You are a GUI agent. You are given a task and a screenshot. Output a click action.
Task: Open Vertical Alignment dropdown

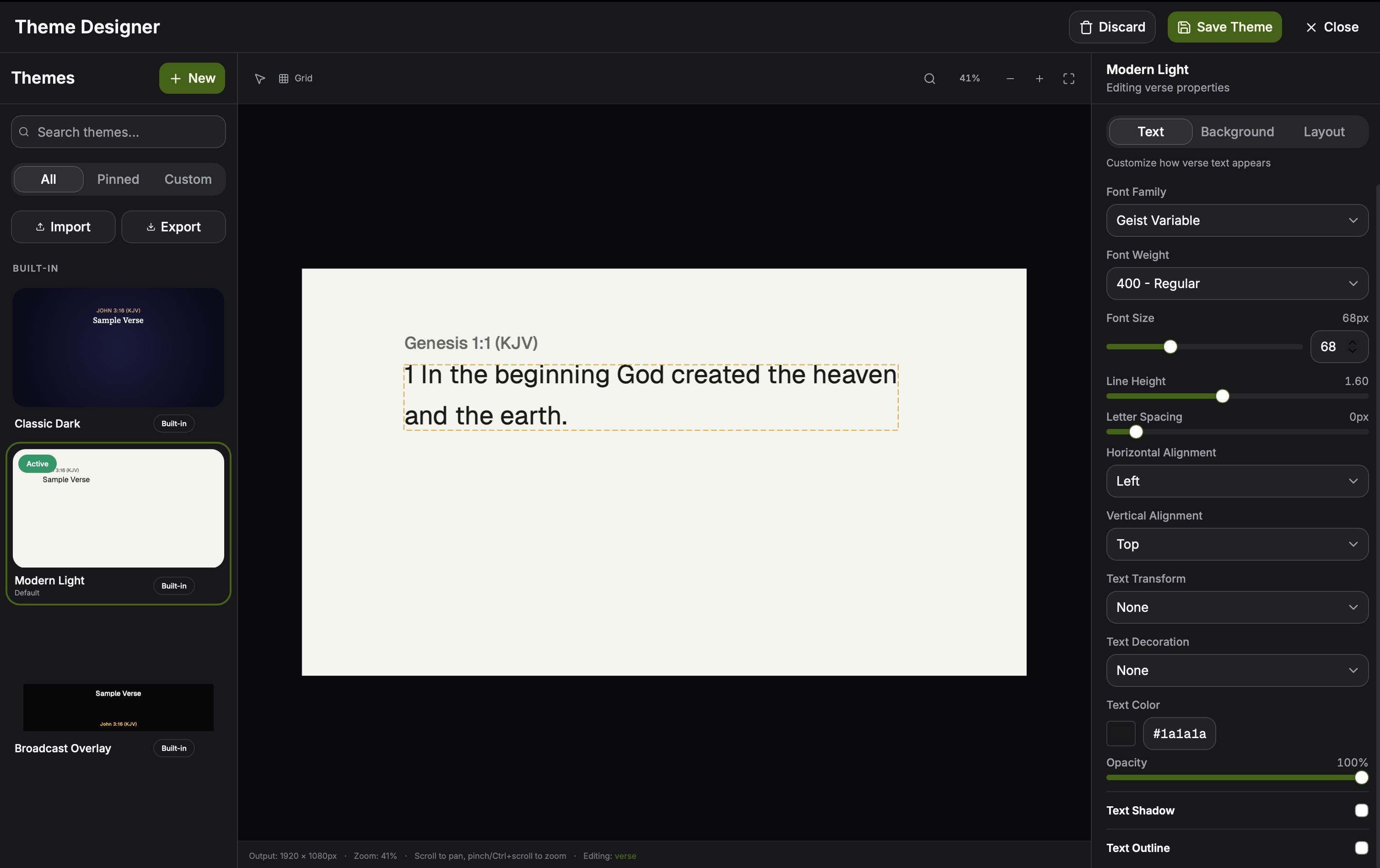[x=1237, y=544]
